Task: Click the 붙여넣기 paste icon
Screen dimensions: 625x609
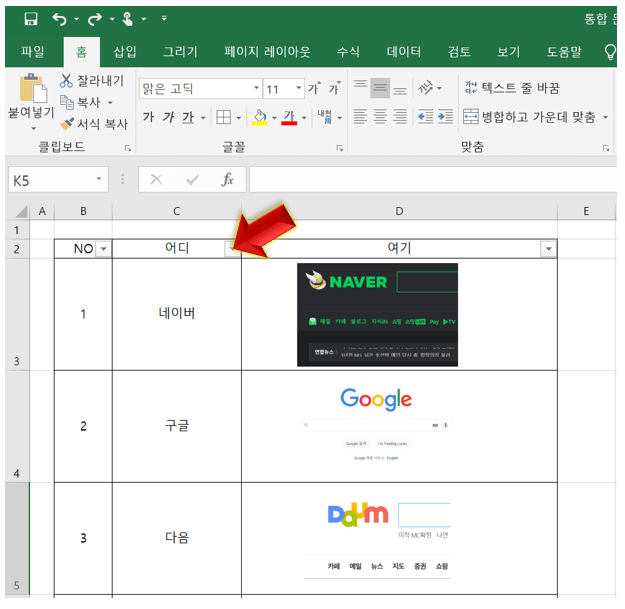Action: tap(33, 88)
